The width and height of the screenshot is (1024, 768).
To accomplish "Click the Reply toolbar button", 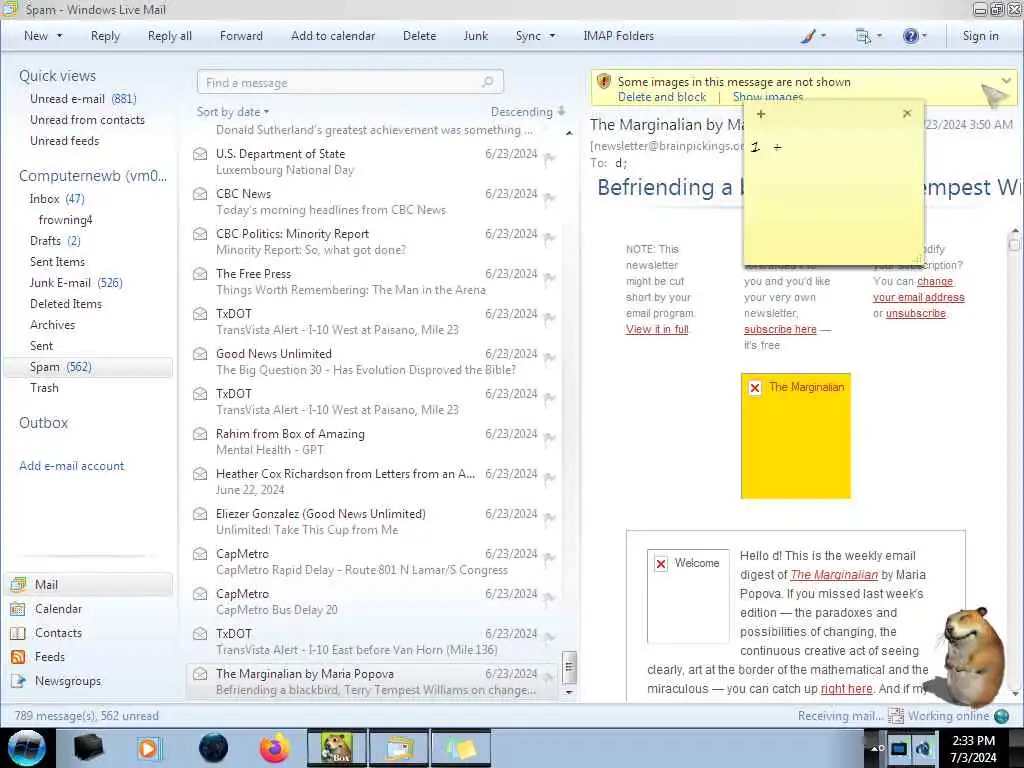I will 105,36.
